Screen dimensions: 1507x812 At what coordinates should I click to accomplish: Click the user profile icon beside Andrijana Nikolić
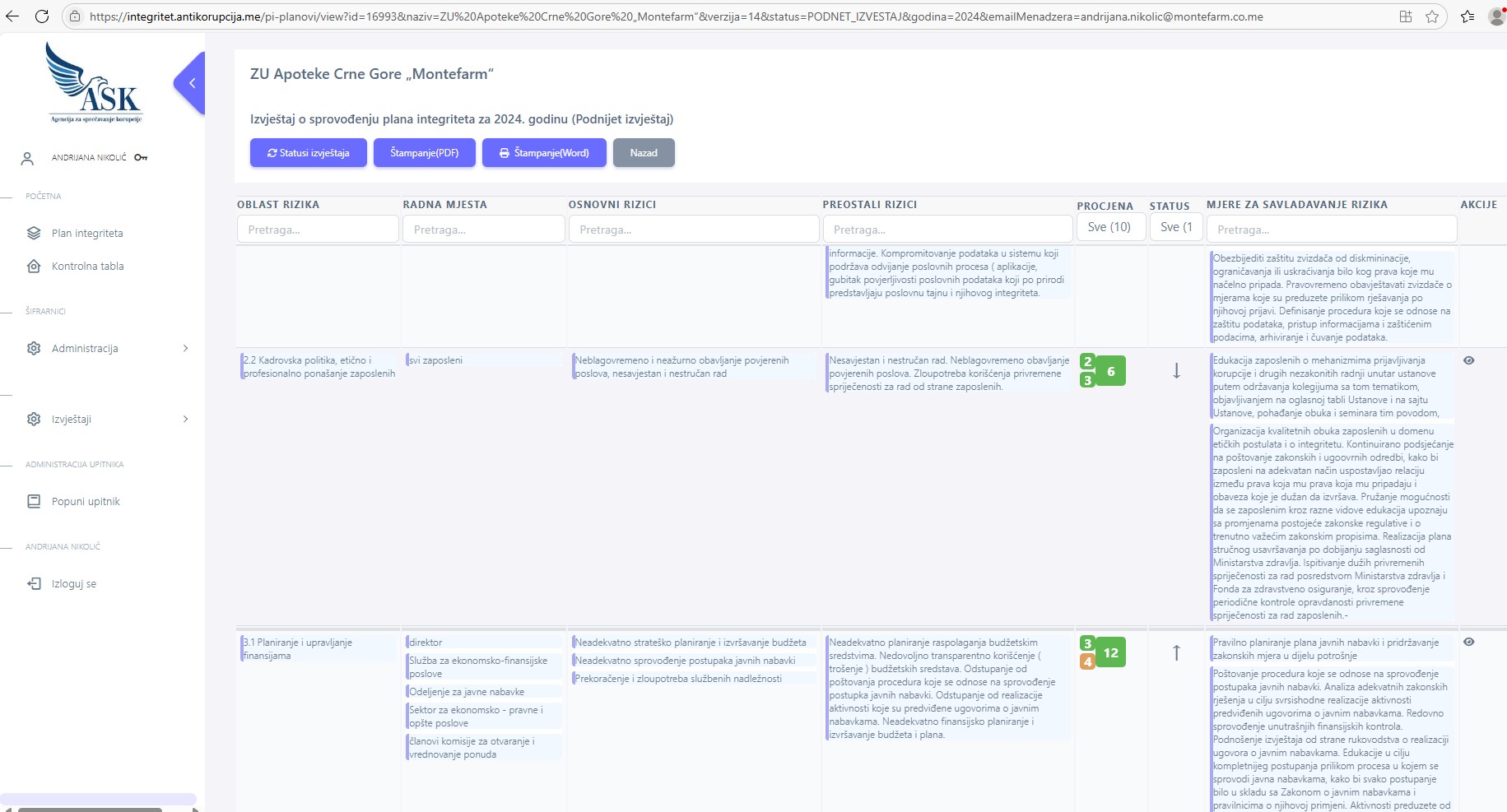pyautogui.click(x=27, y=158)
